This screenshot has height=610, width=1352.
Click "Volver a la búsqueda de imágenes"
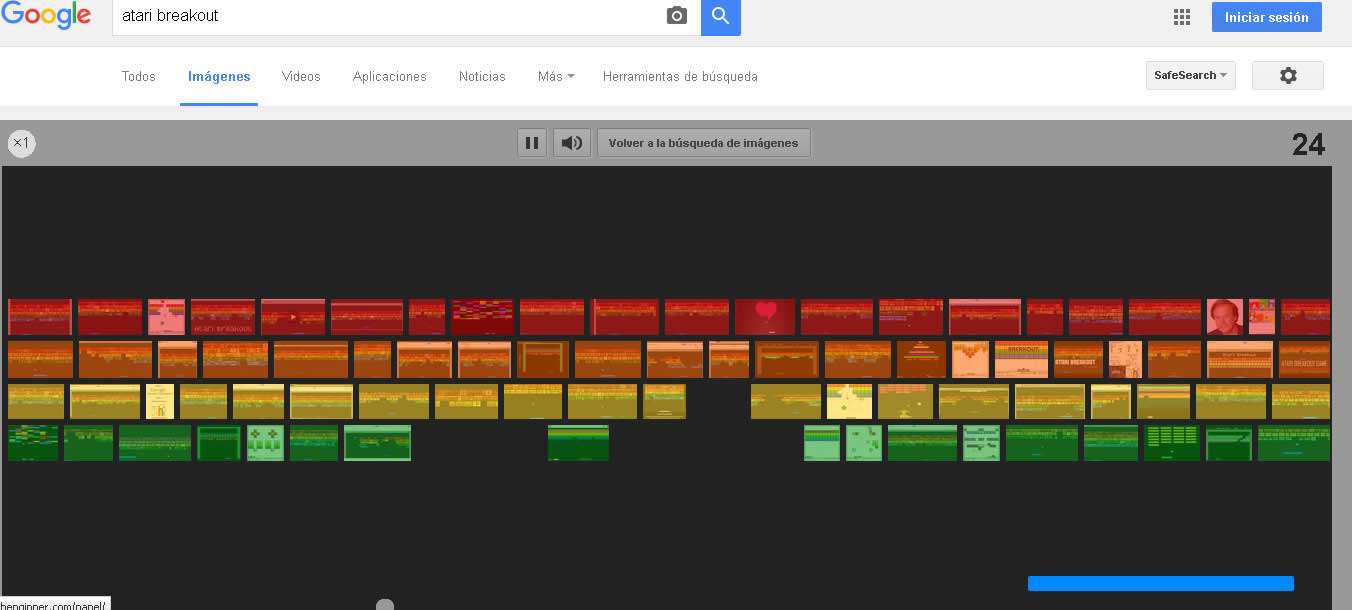pos(704,143)
